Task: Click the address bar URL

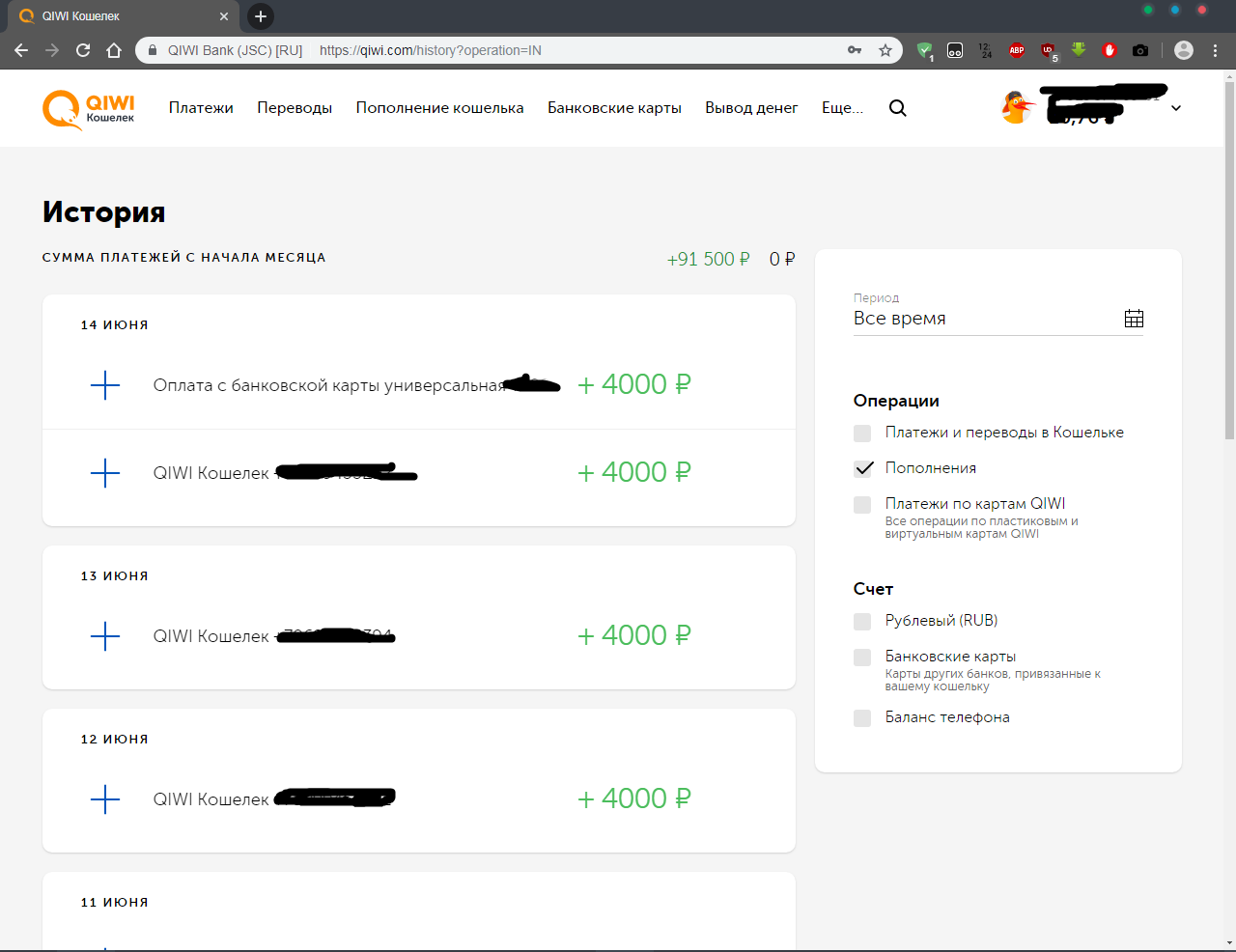Action: pyautogui.click(x=431, y=50)
